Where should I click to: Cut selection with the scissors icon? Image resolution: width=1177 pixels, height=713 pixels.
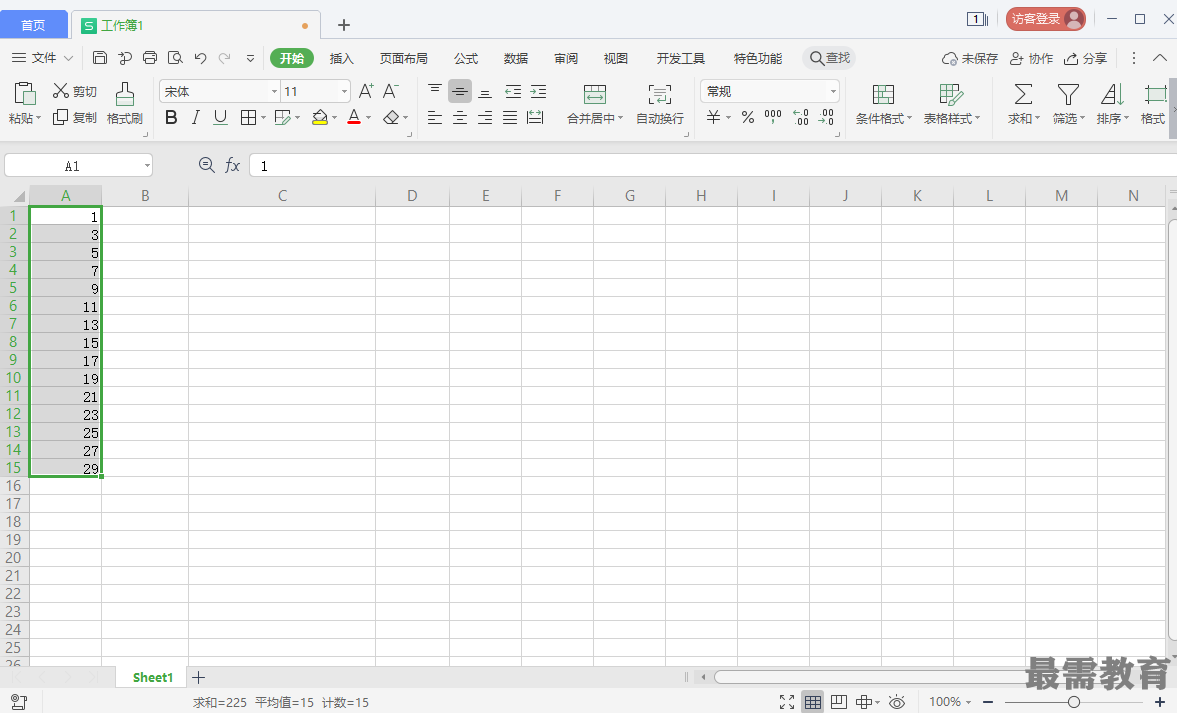point(61,91)
